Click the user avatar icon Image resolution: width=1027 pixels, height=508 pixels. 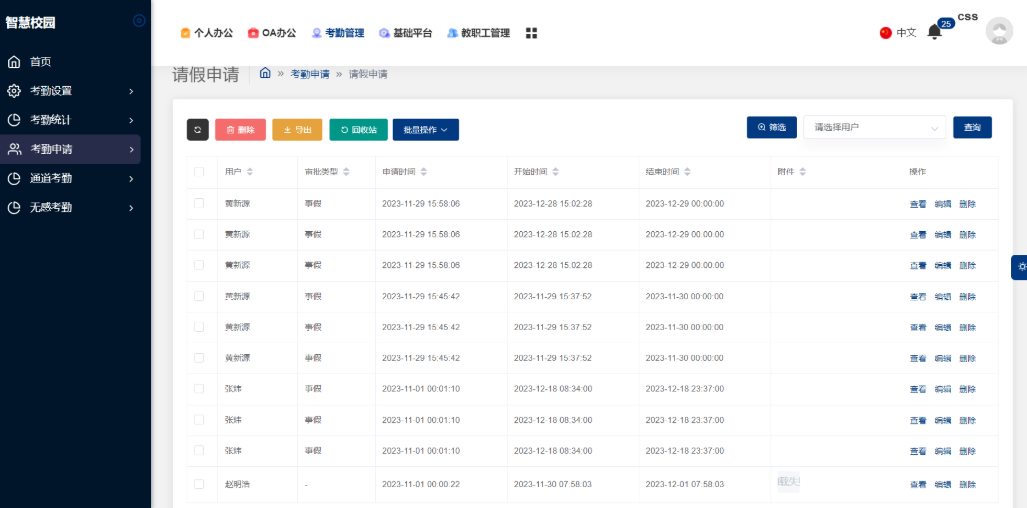pos(999,31)
